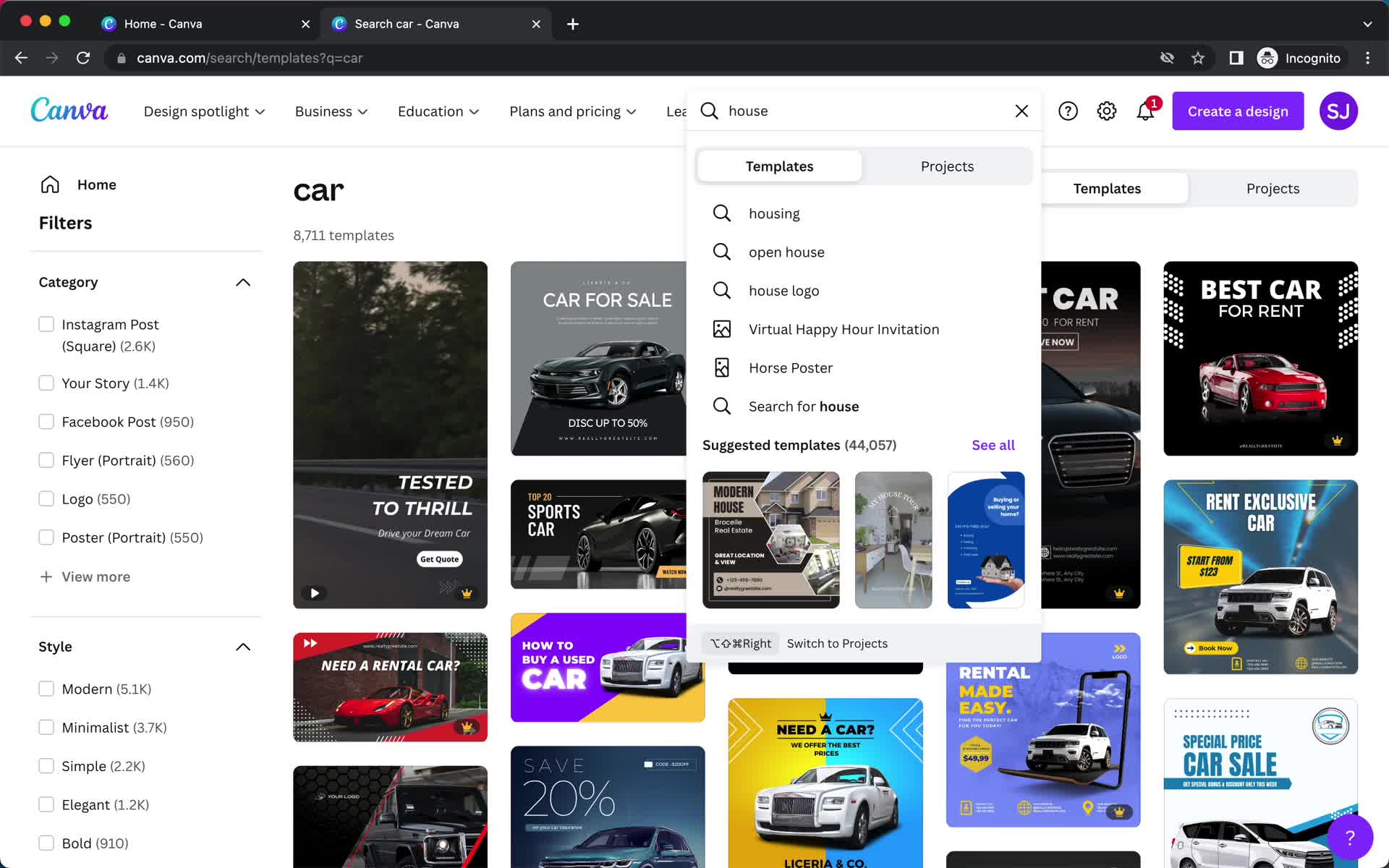Select the Templates tab in results area
1389x868 pixels.
1107,188
